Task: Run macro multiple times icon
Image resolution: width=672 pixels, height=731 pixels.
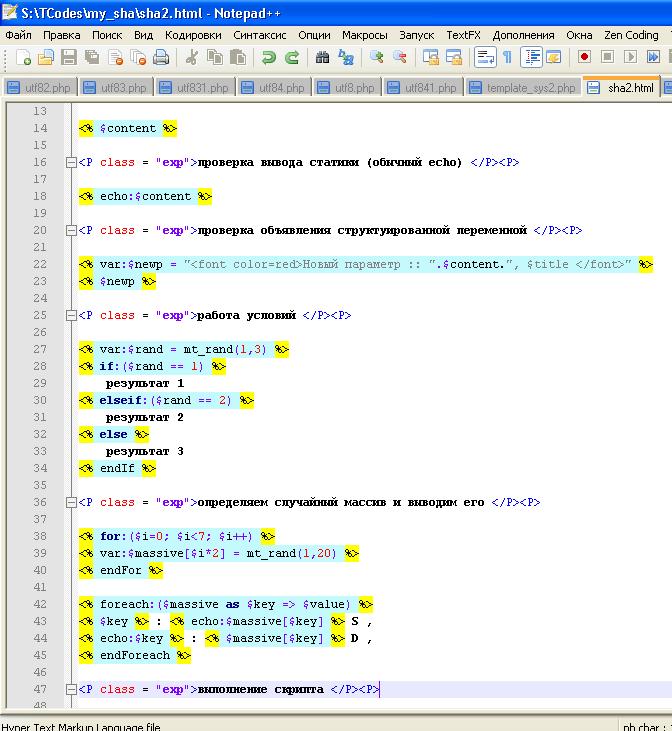Action: pyautogui.click(x=653, y=57)
